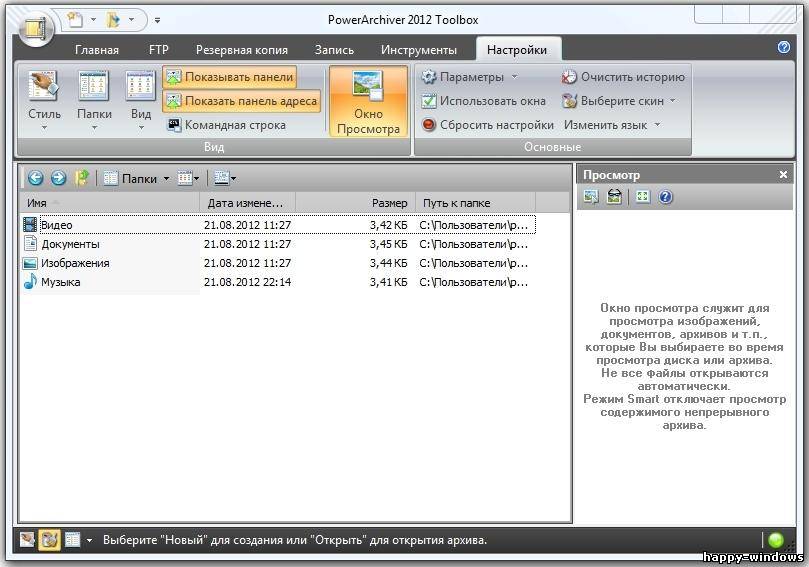Expand the quick-access toolbar customize arrow
809x567 pixels.
[157, 20]
